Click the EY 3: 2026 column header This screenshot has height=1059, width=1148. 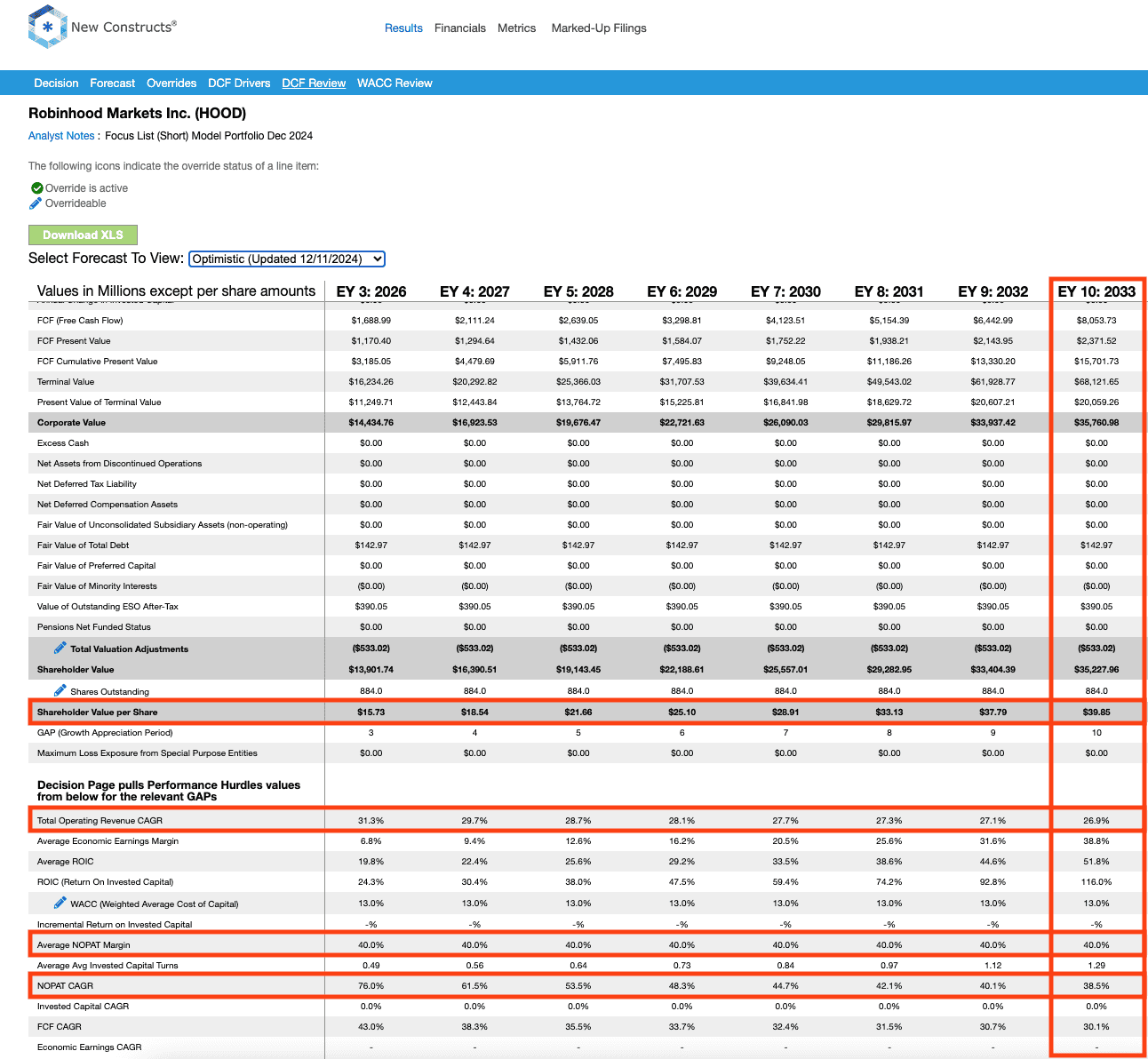tap(371, 291)
